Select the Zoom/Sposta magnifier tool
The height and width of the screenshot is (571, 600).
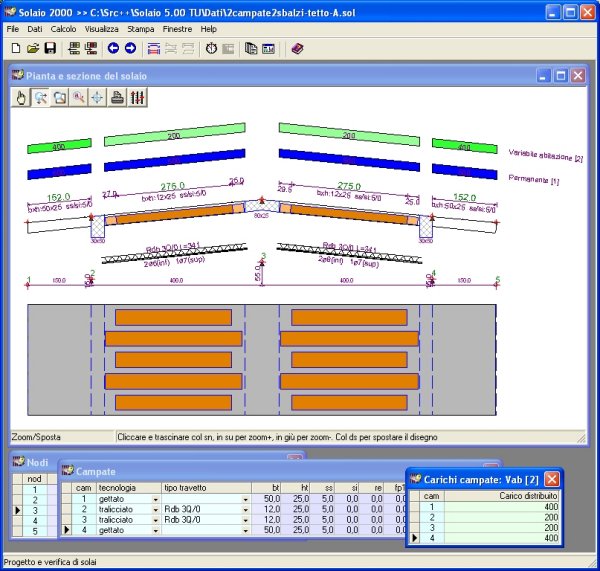40,98
